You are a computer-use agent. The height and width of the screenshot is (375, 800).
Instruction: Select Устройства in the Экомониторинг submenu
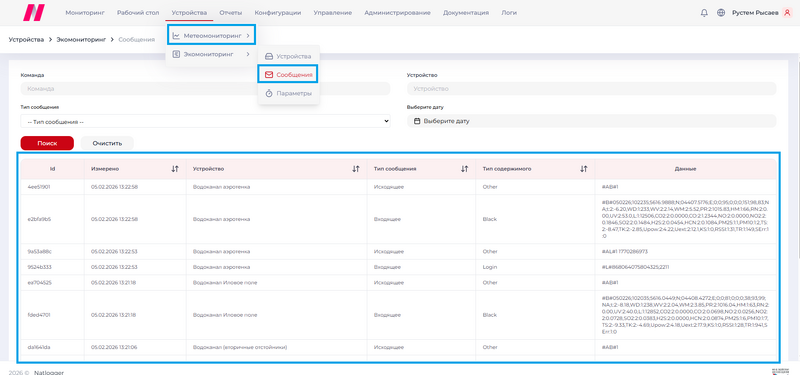click(x=289, y=56)
